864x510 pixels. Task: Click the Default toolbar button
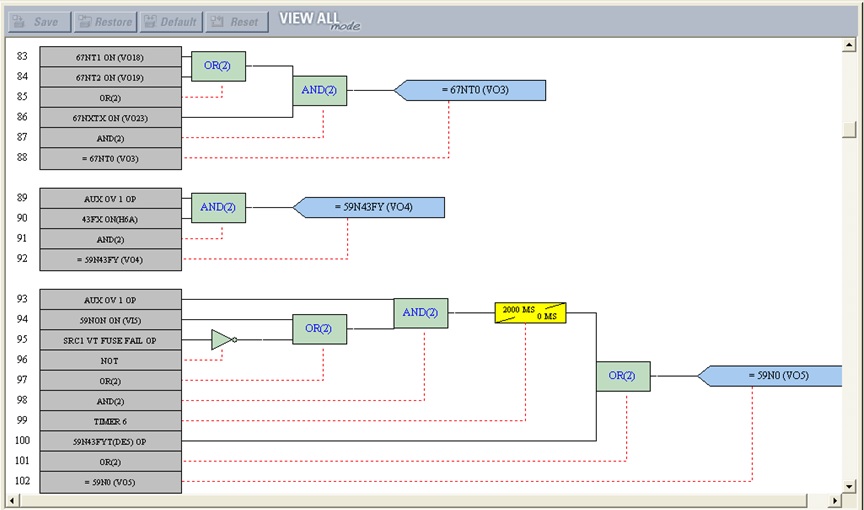pos(171,21)
